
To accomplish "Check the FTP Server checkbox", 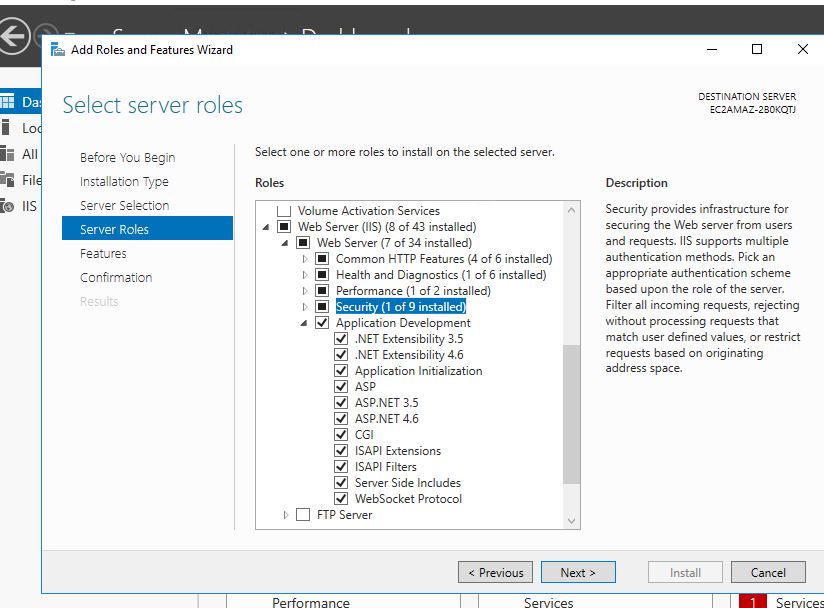I will point(303,515).
